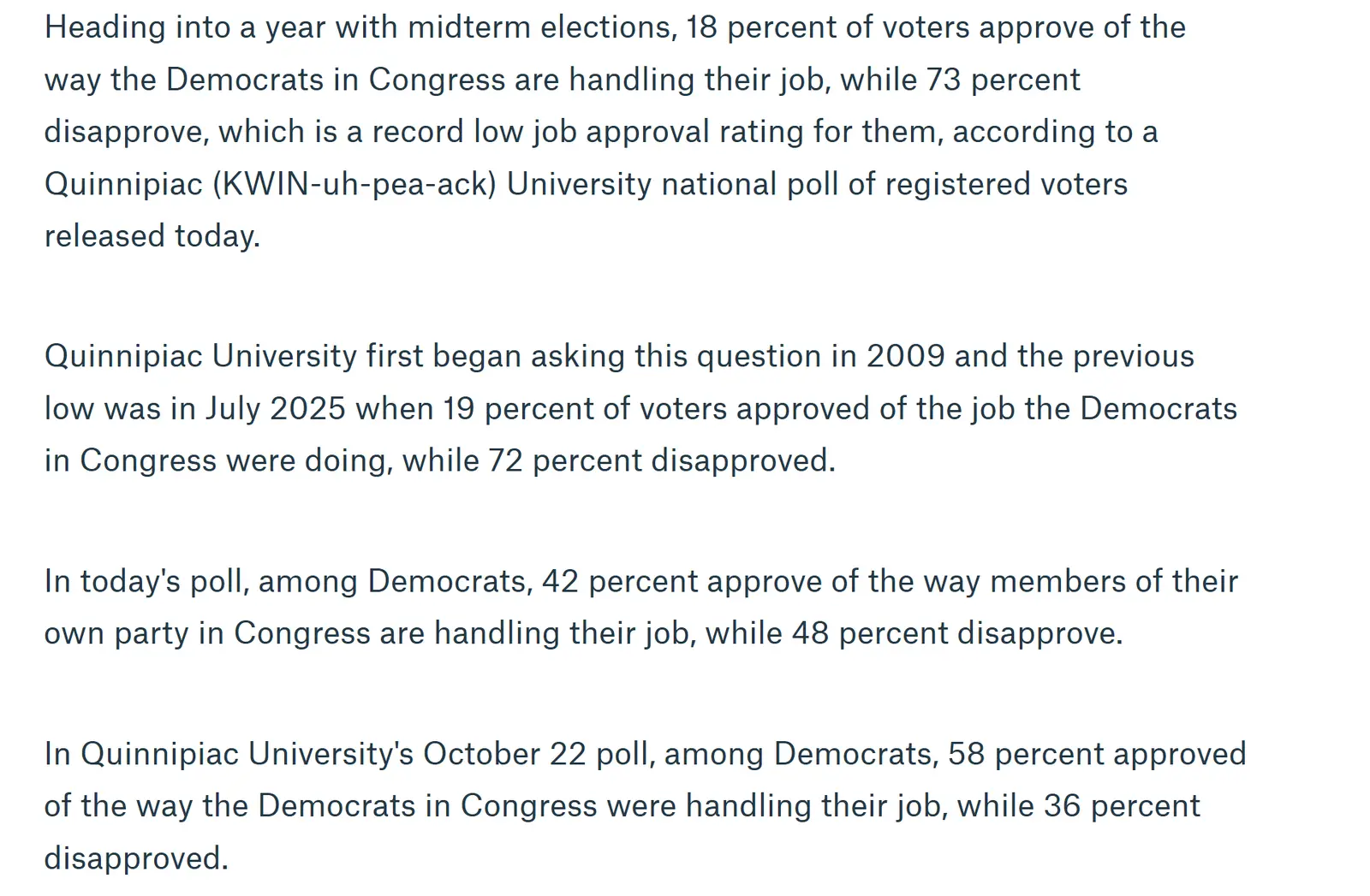1370x896 pixels.
Task: Click the year "2009"
Action: tap(905, 356)
